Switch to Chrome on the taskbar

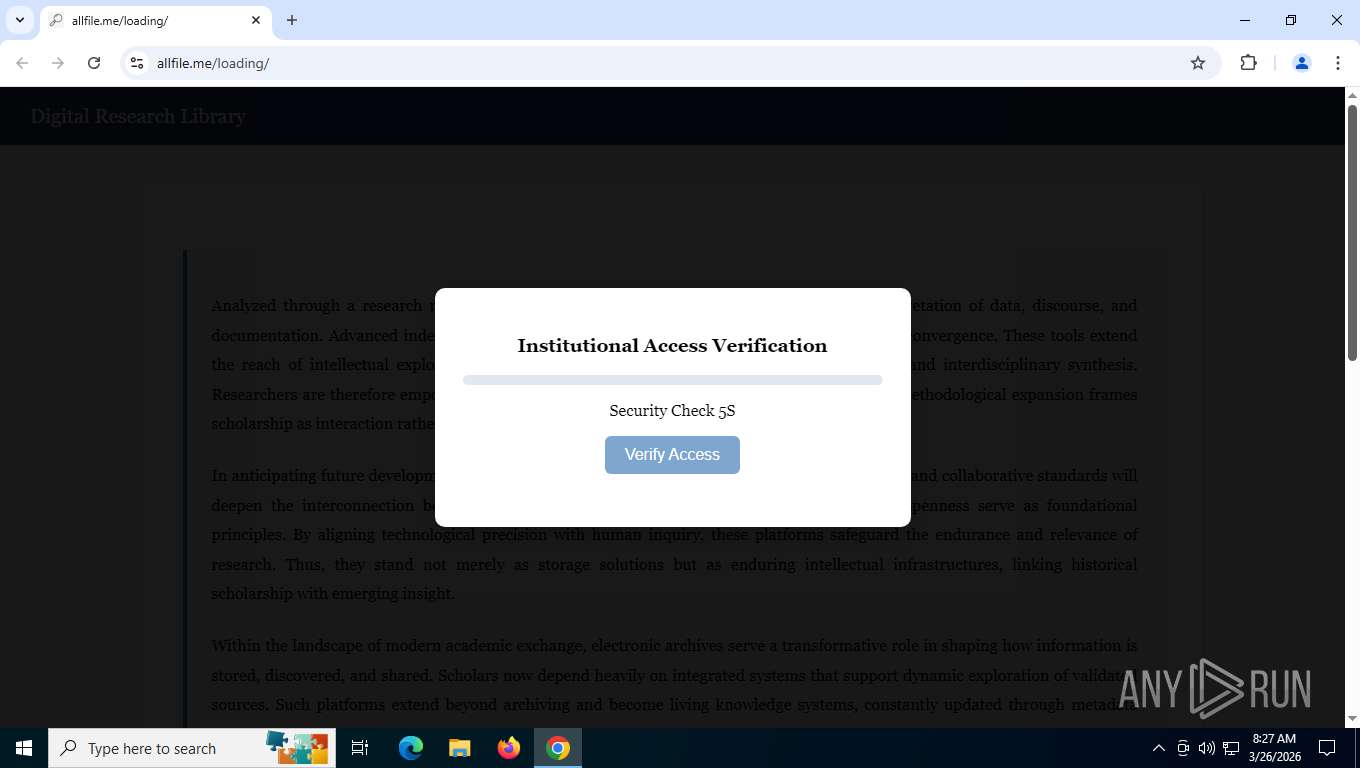coord(558,748)
